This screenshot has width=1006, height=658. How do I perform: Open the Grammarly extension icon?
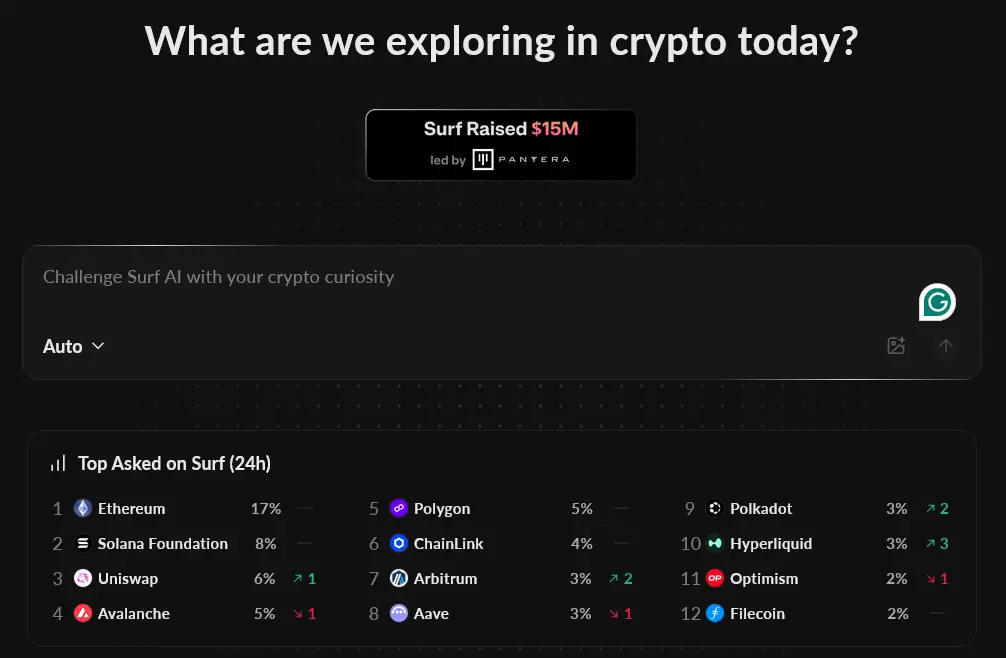coord(937,302)
